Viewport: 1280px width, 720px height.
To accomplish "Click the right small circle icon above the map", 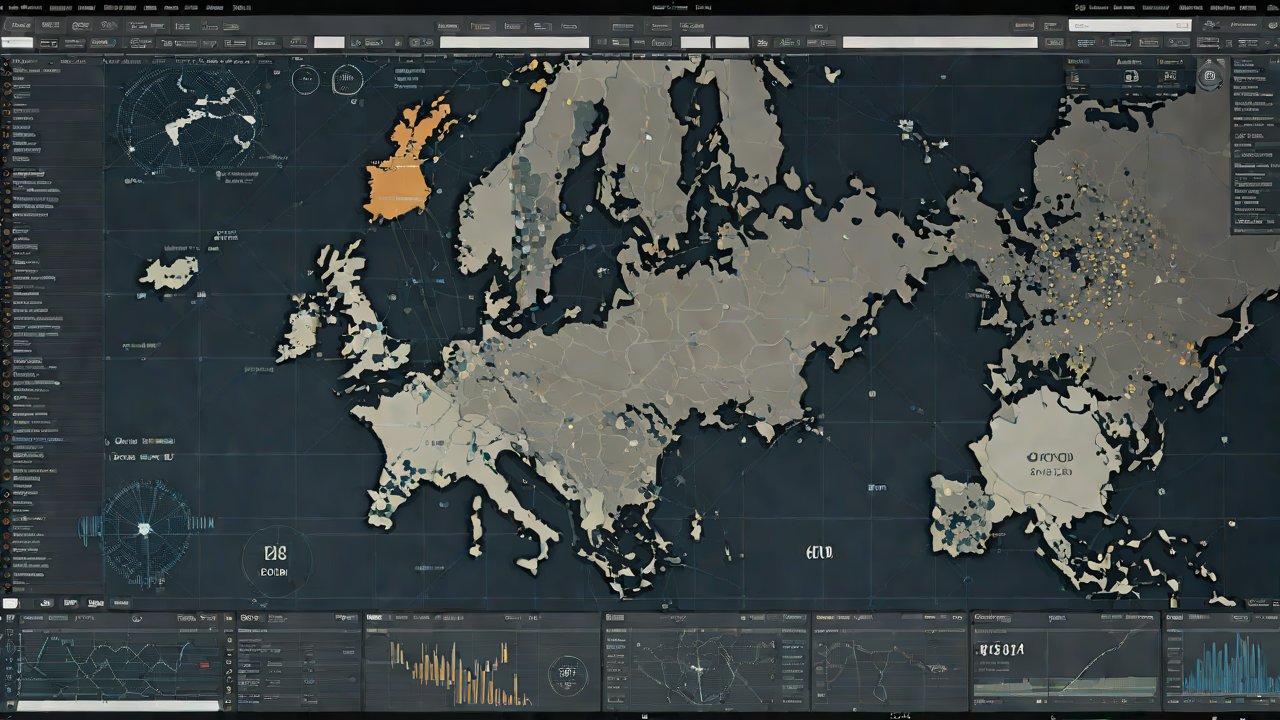I will point(347,78).
